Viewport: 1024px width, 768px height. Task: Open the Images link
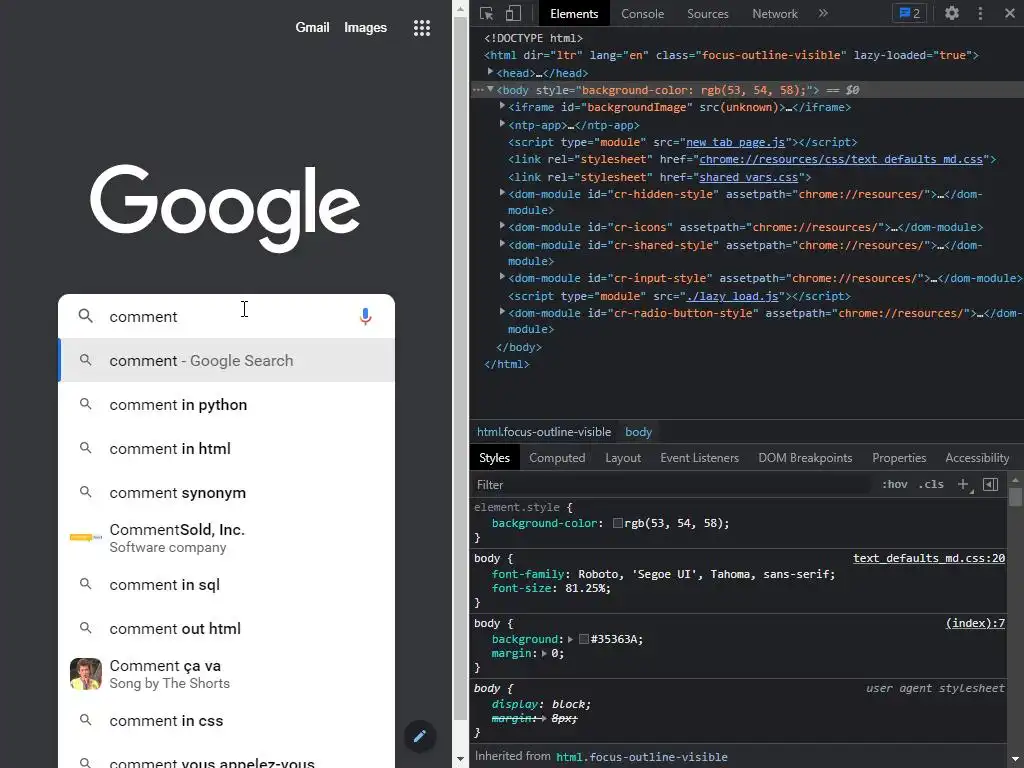(366, 27)
